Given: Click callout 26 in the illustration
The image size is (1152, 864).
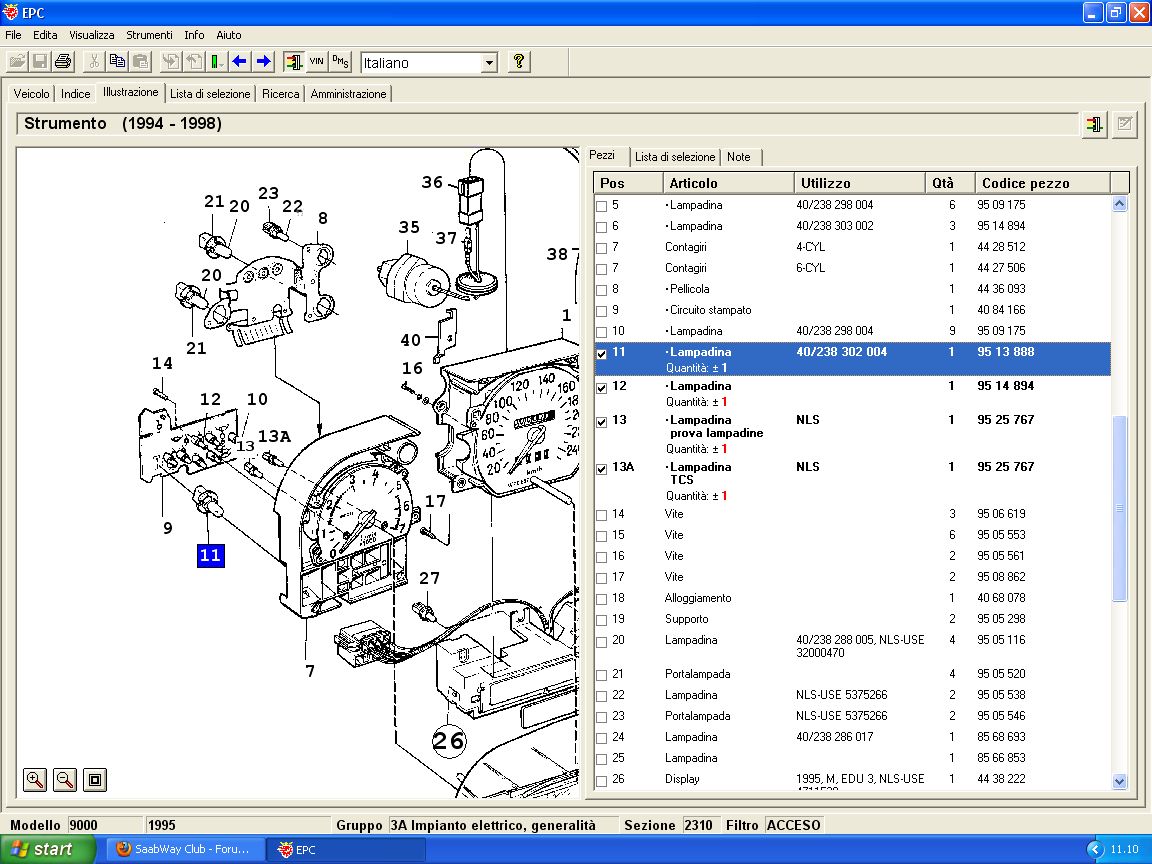Looking at the screenshot, I should [448, 741].
